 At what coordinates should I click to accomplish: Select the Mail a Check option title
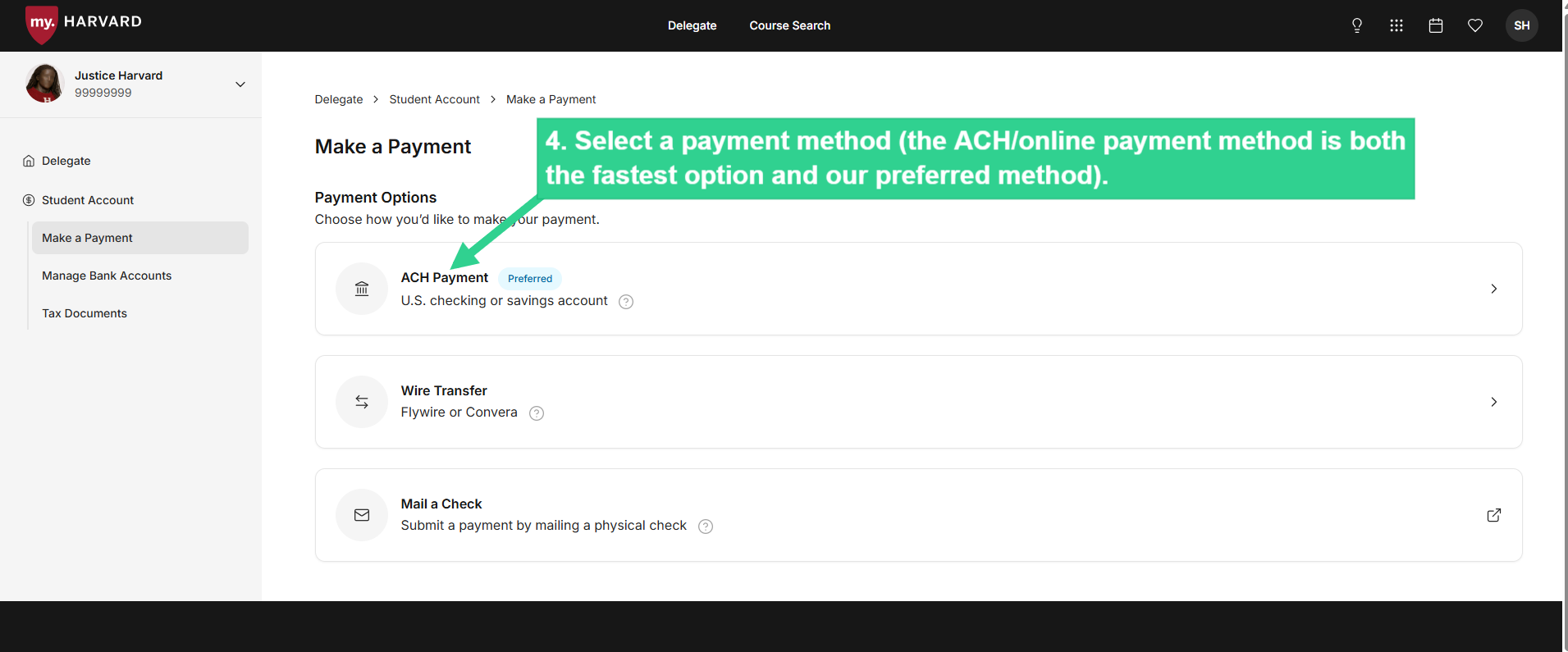[441, 504]
